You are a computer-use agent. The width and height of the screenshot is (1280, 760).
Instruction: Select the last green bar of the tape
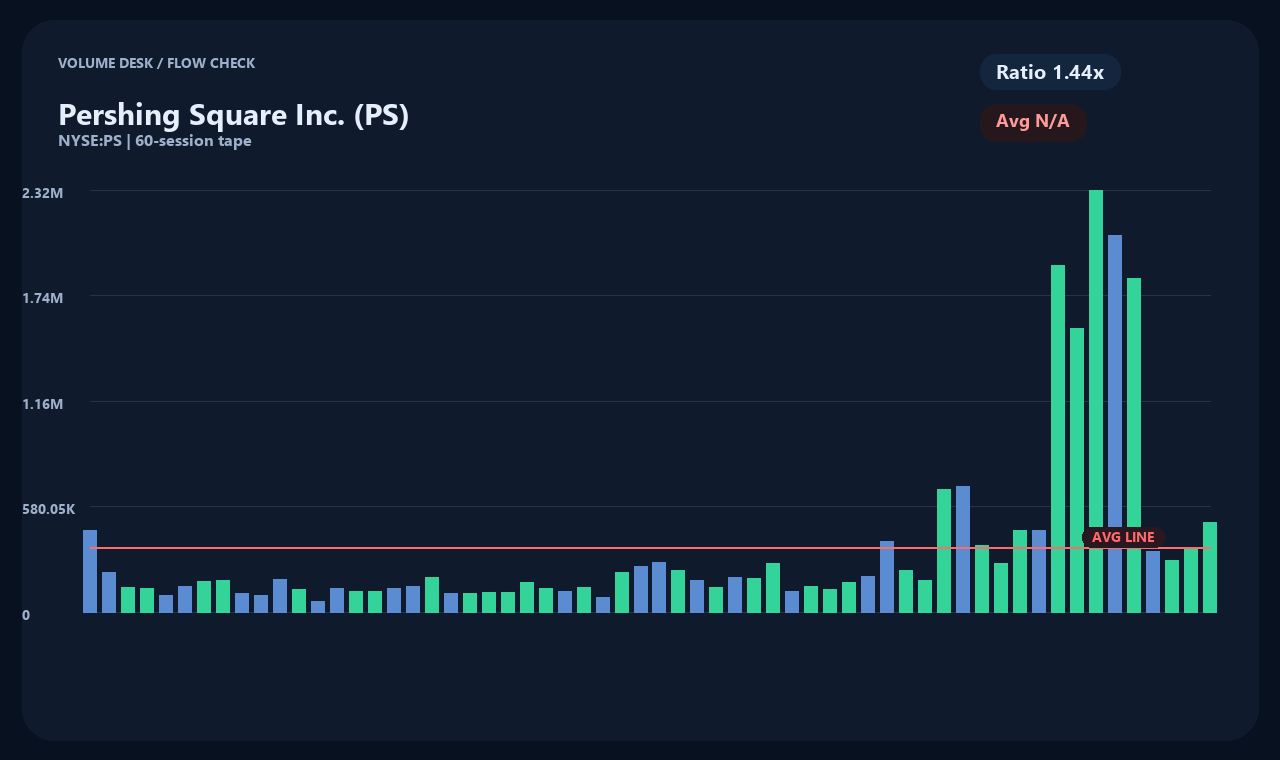(x=1210, y=567)
